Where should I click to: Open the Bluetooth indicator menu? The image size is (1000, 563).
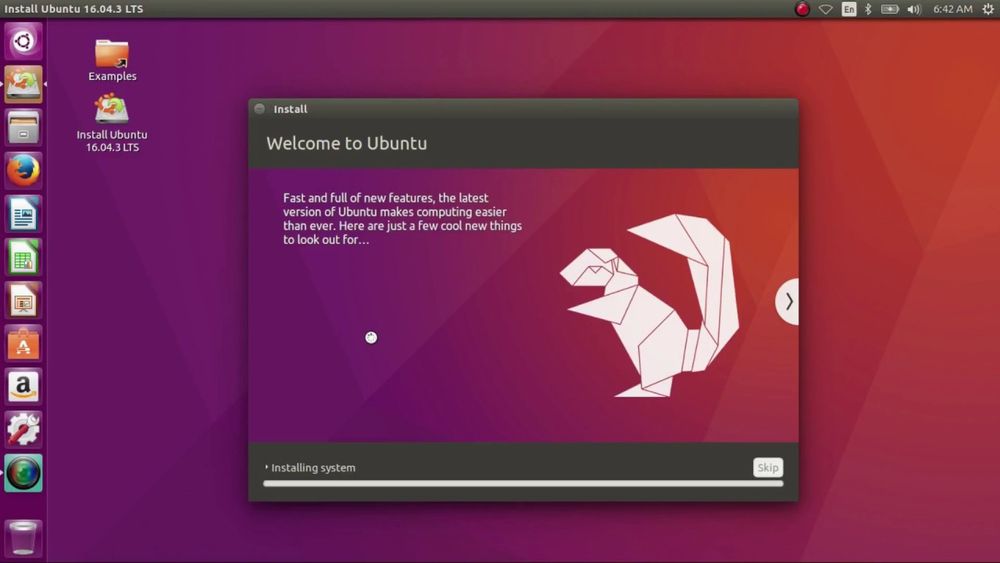pos(868,9)
